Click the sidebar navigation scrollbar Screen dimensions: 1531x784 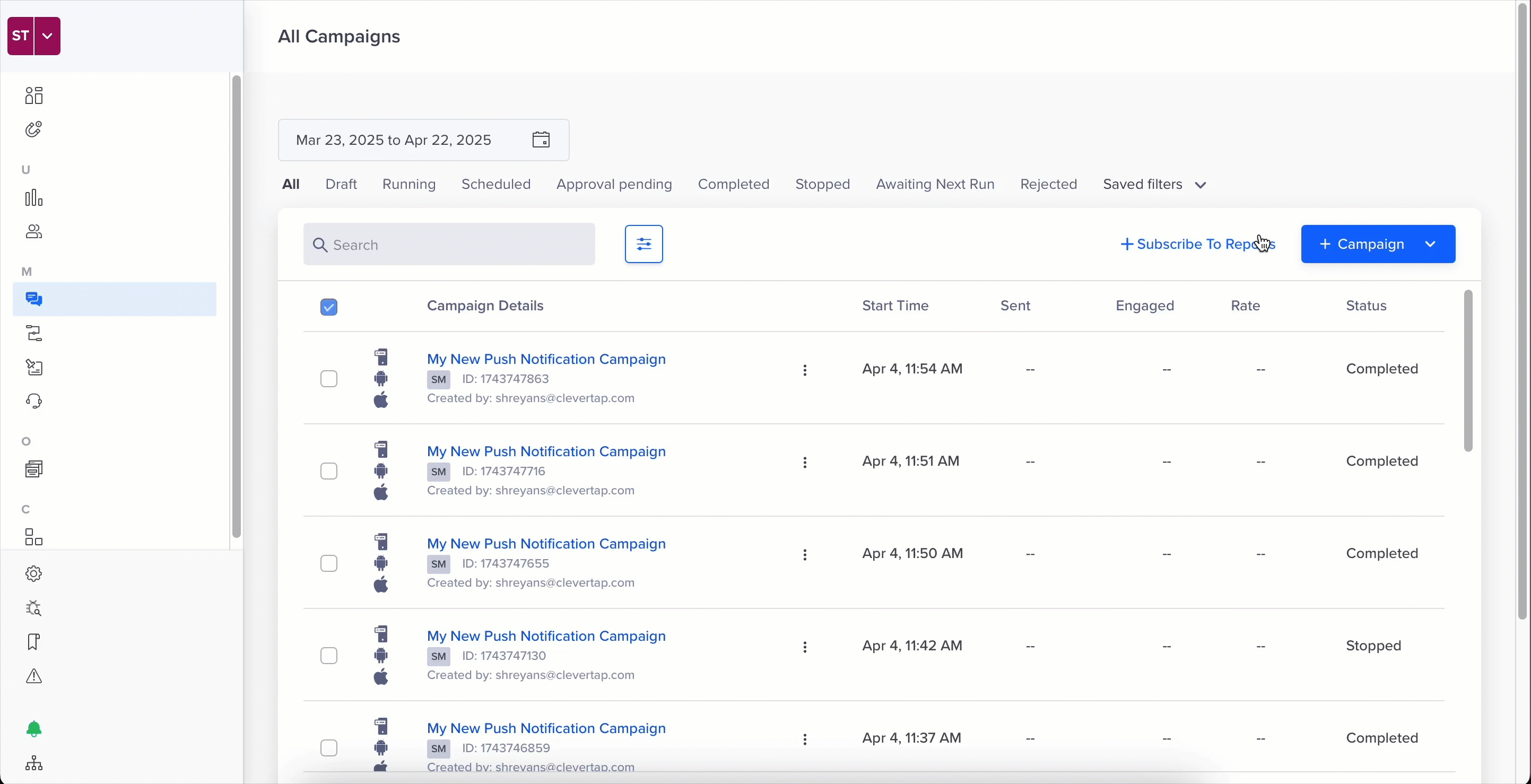tap(237, 306)
